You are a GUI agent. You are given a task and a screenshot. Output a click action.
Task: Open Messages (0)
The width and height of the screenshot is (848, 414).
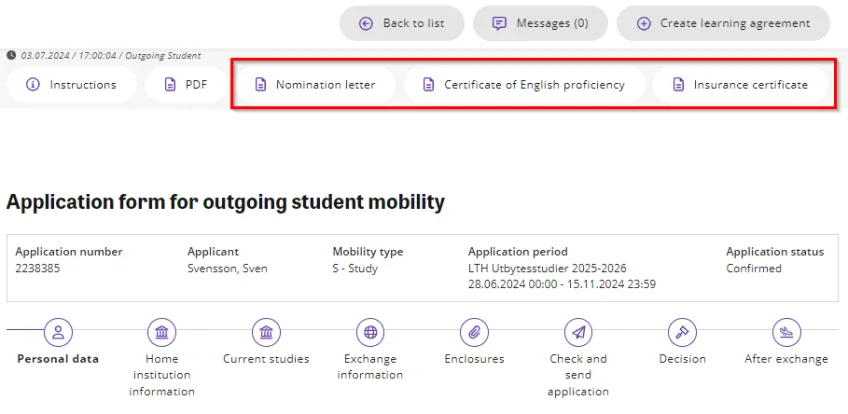(540, 23)
